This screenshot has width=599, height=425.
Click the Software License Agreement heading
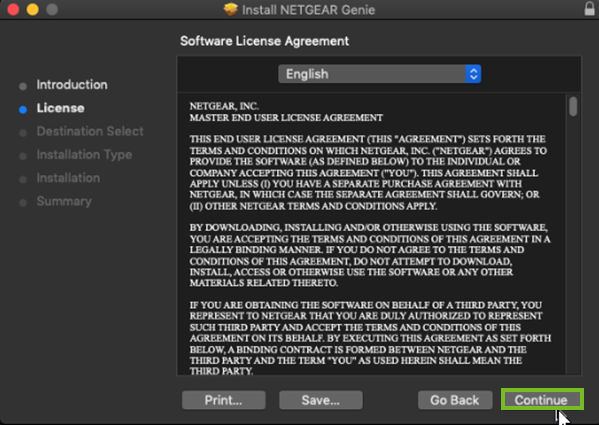(x=264, y=41)
